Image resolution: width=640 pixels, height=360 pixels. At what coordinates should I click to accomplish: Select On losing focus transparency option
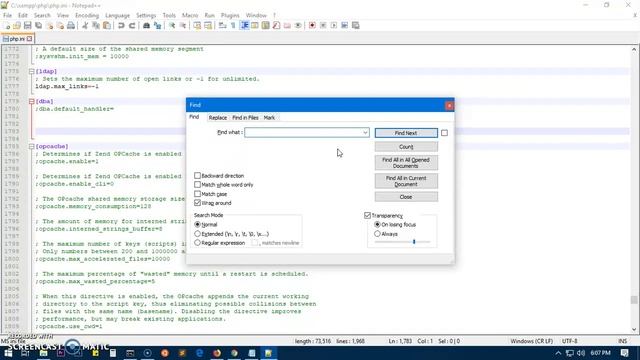(377, 224)
